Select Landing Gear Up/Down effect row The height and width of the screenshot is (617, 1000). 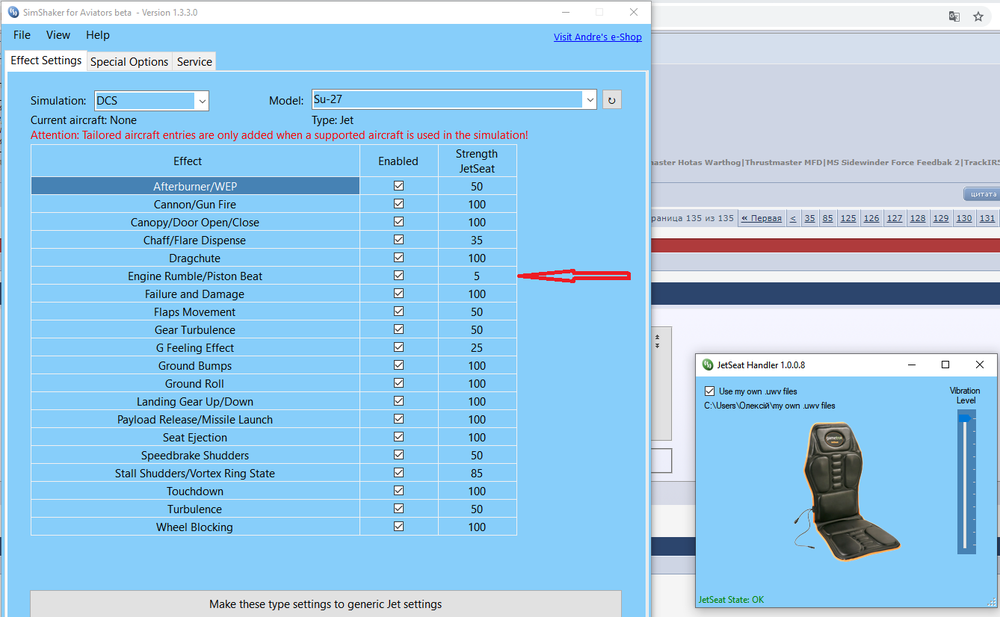click(195, 401)
